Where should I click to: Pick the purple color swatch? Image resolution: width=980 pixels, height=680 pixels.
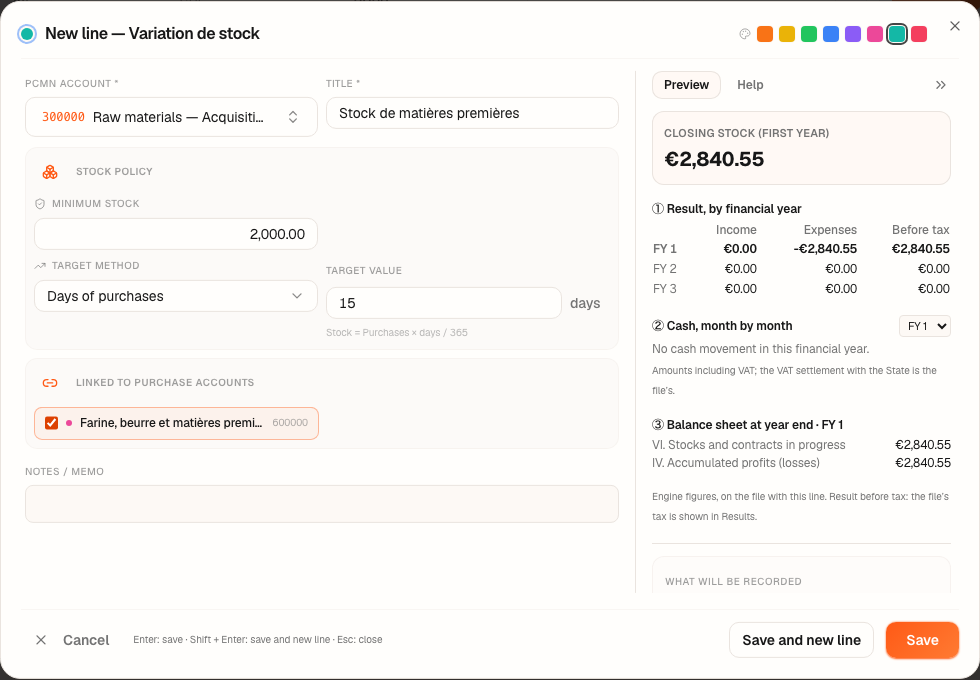pyautogui.click(x=852, y=34)
